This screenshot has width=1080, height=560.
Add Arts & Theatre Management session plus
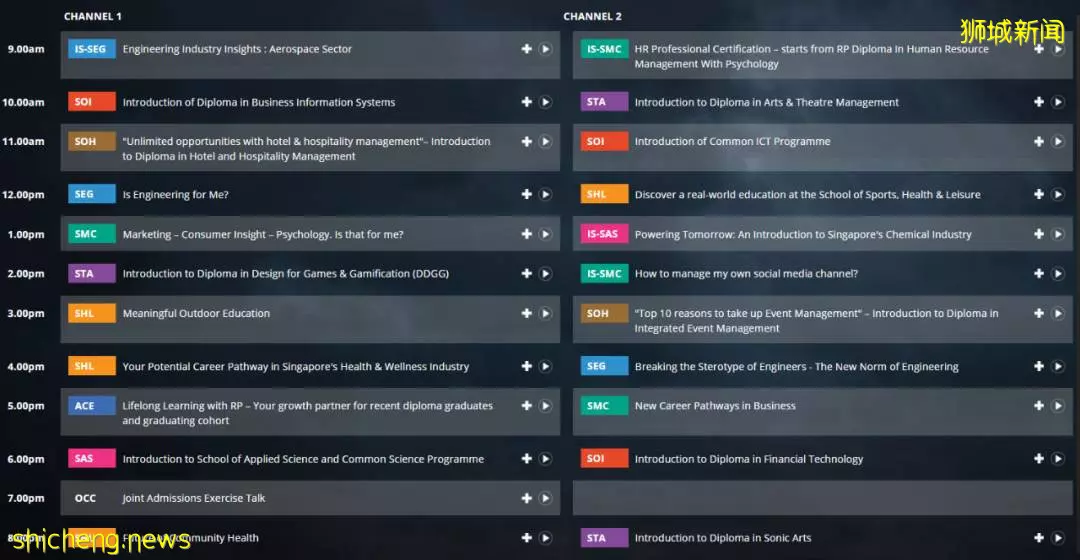click(1039, 102)
